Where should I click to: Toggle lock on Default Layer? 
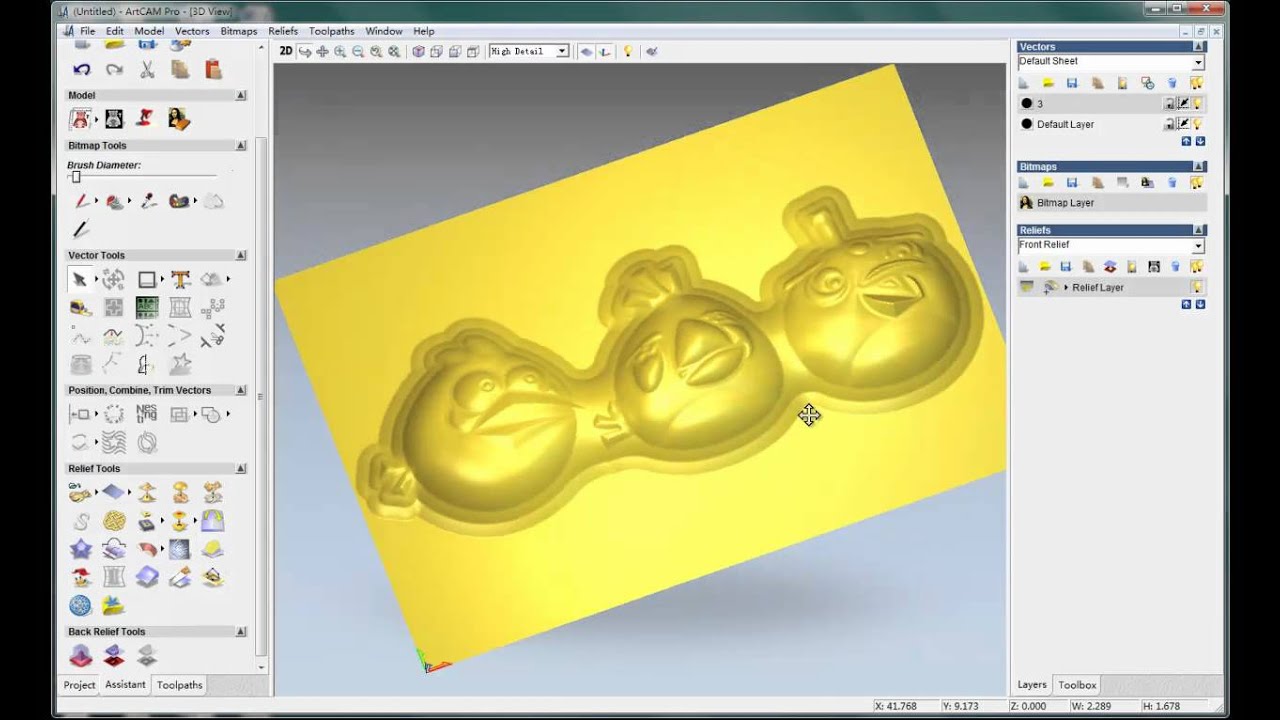1169,124
